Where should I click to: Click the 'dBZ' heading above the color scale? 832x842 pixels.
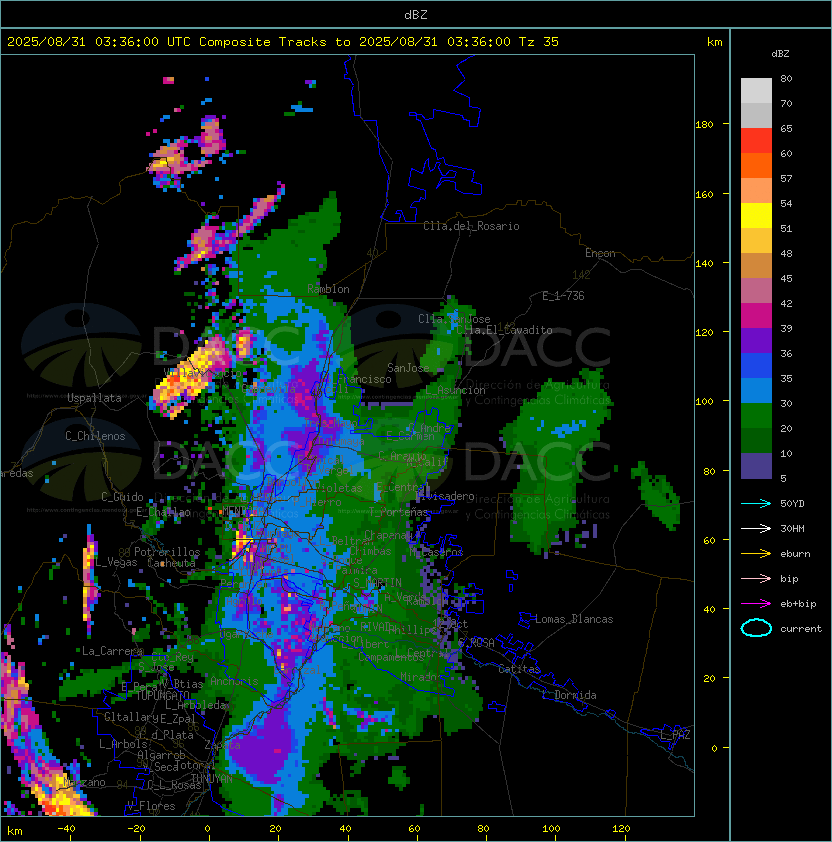pyautogui.click(x=780, y=54)
